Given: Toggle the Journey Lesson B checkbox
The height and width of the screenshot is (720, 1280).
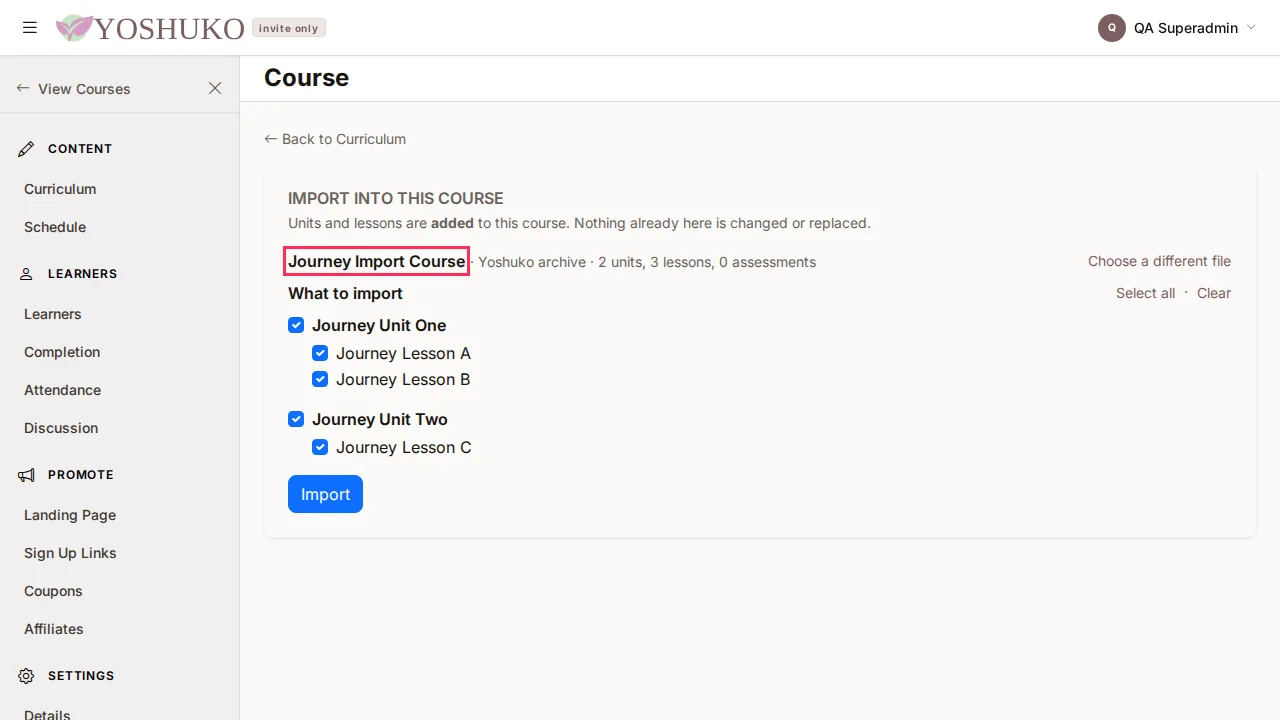Looking at the screenshot, I should pyautogui.click(x=320, y=379).
